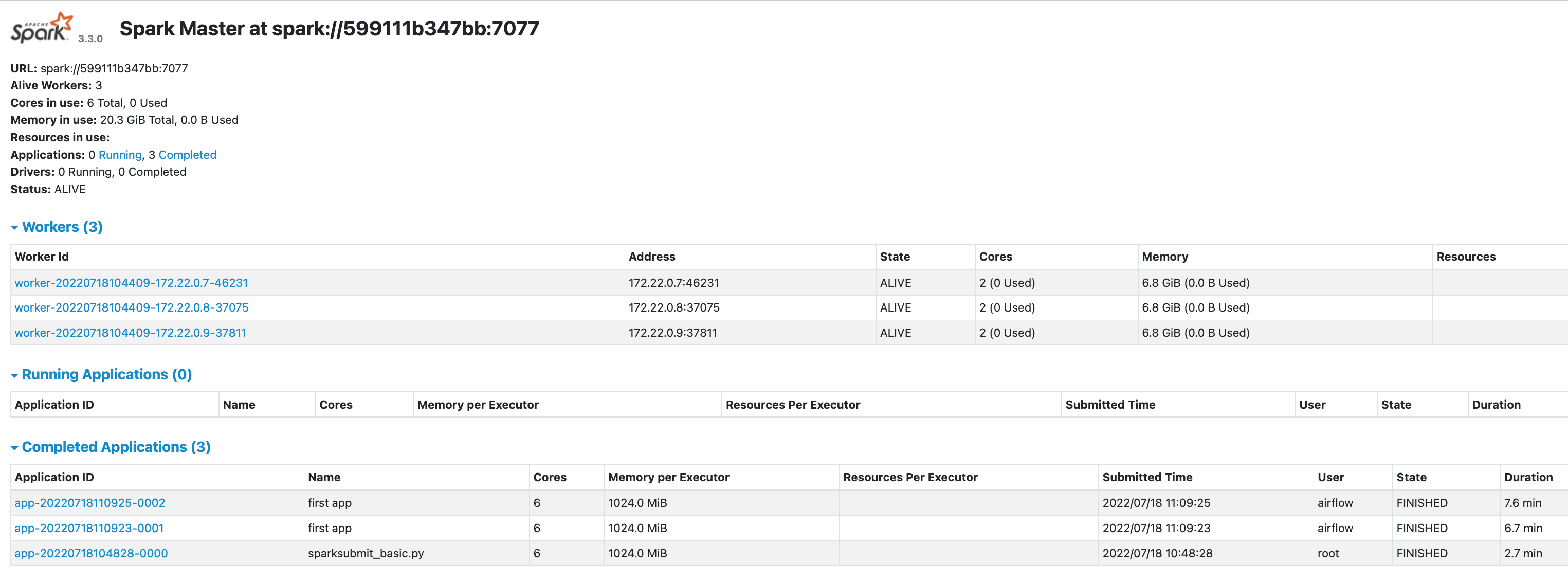Click the Apache Spark logo
Screen dimensions: 1568x582
click(x=42, y=28)
